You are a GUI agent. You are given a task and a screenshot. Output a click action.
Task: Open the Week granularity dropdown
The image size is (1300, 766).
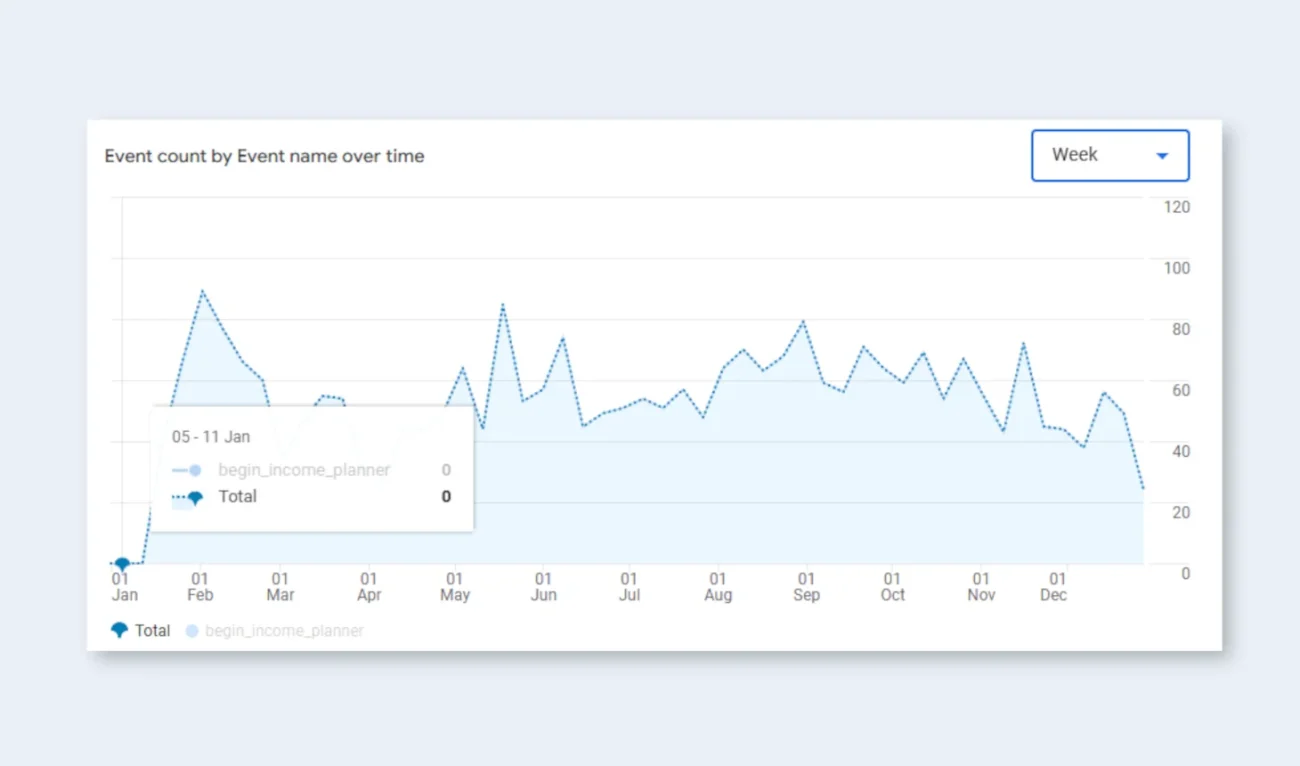pos(1110,155)
